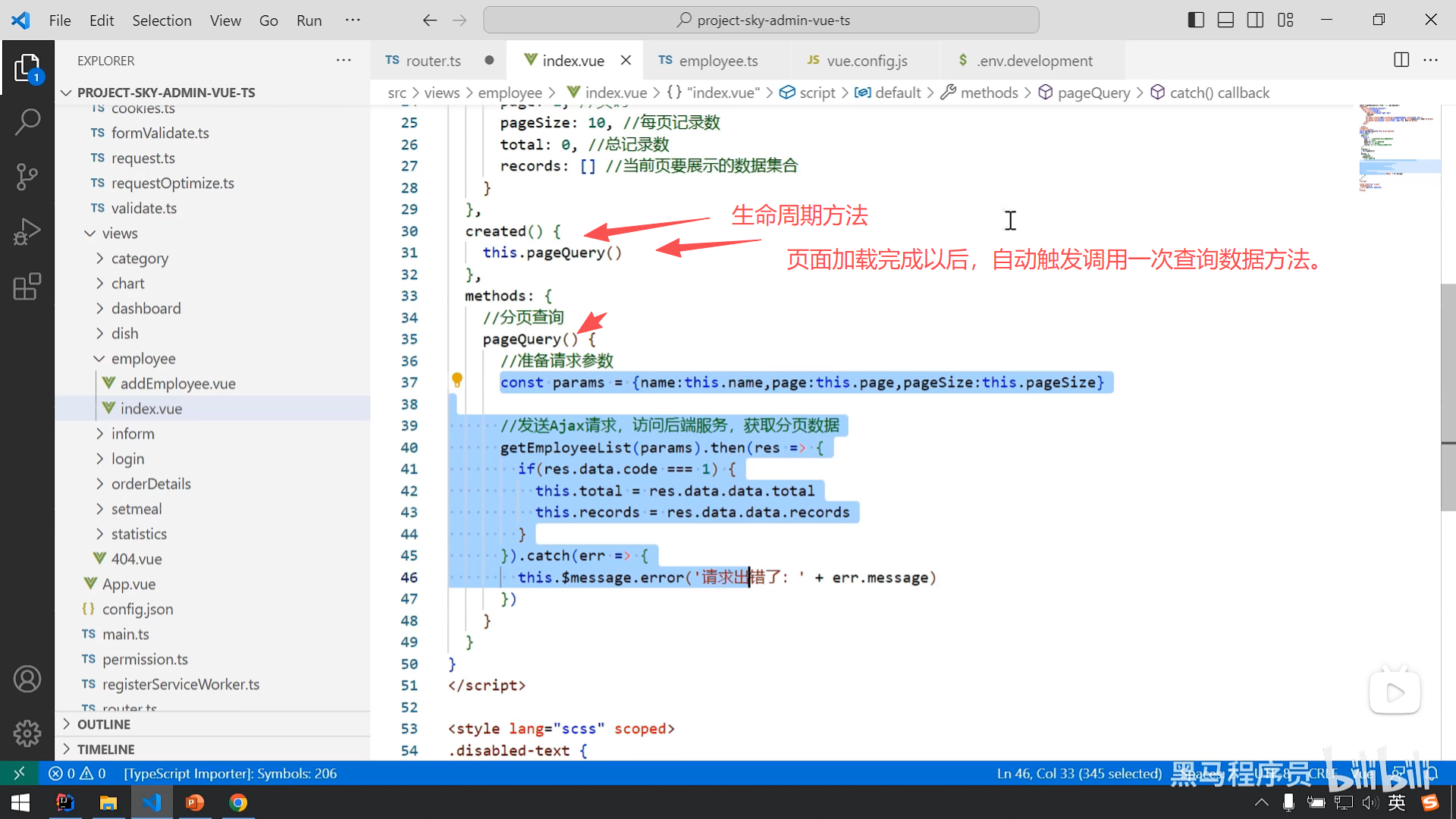Image resolution: width=1456 pixels, height=819 pixels.
Task: Click the editor vertical scrollbar thumb
Action: [1448, 398]
